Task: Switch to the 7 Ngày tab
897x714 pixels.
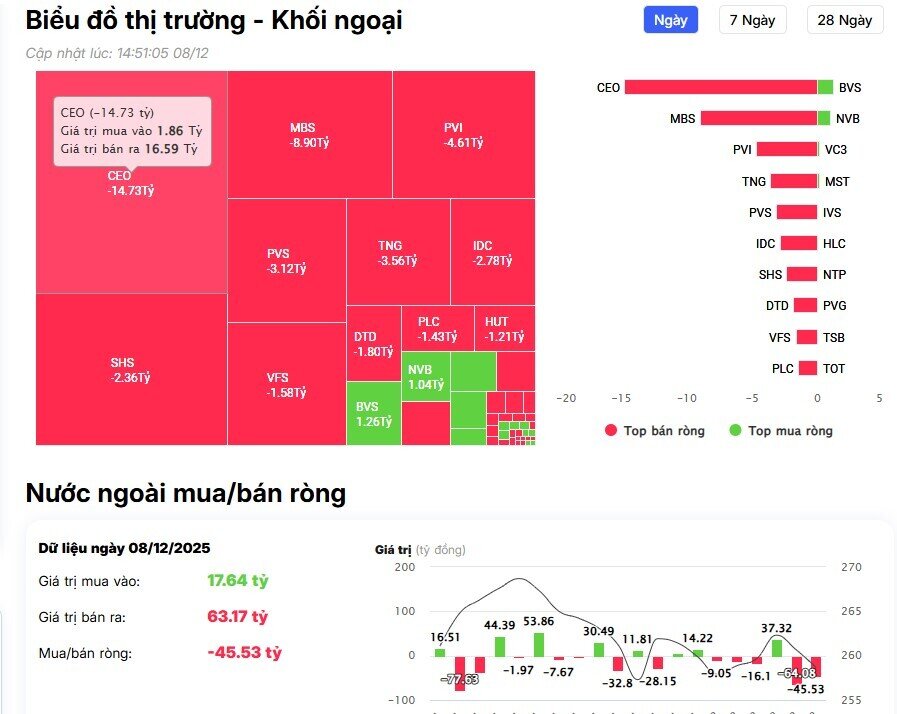Action: click(x=752, y=19)
